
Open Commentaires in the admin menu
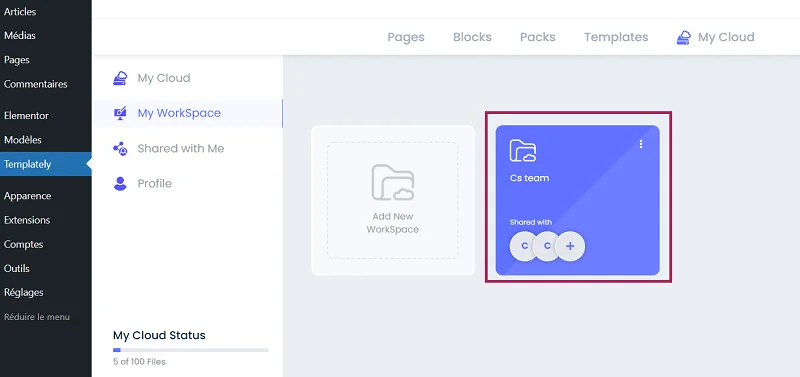[36, 84]
